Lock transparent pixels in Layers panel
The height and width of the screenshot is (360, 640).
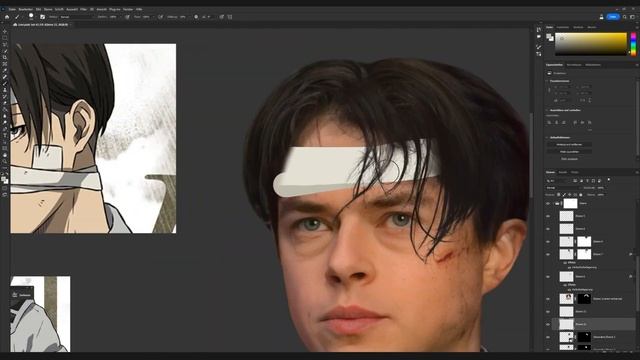(x=558, y=195)
